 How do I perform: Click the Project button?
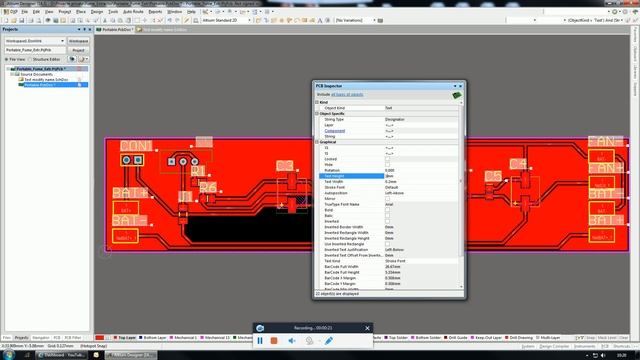click(x=78, y=50)
